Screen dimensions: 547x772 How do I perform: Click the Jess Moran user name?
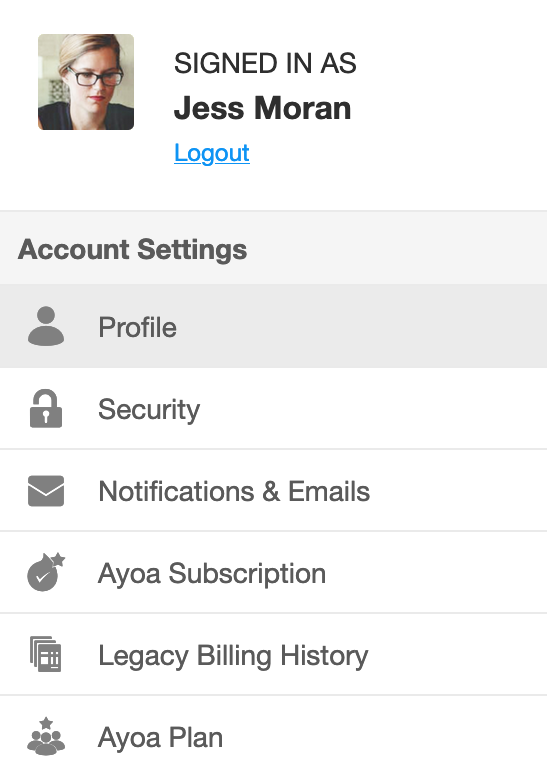tap(262, 108)
